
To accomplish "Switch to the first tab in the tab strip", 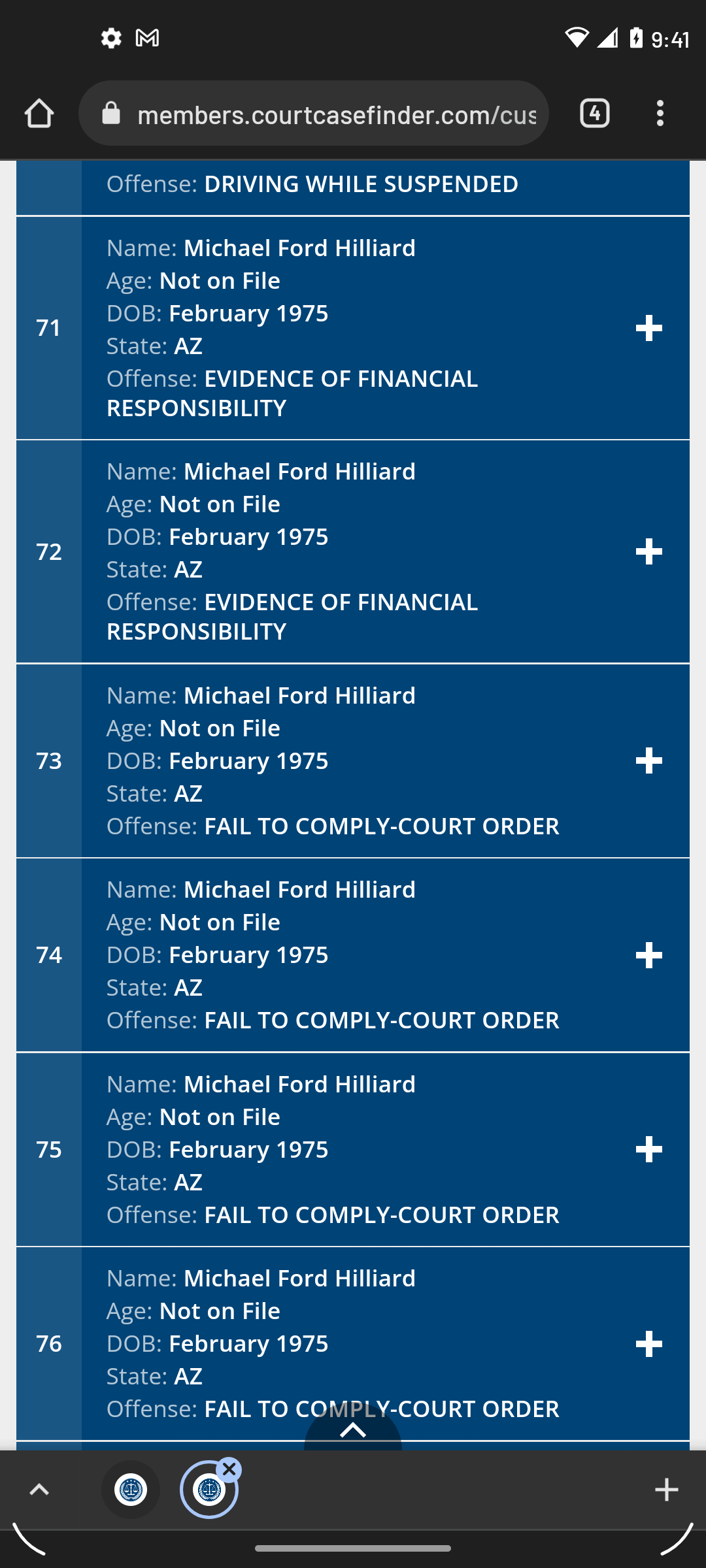I will 131,1490.
